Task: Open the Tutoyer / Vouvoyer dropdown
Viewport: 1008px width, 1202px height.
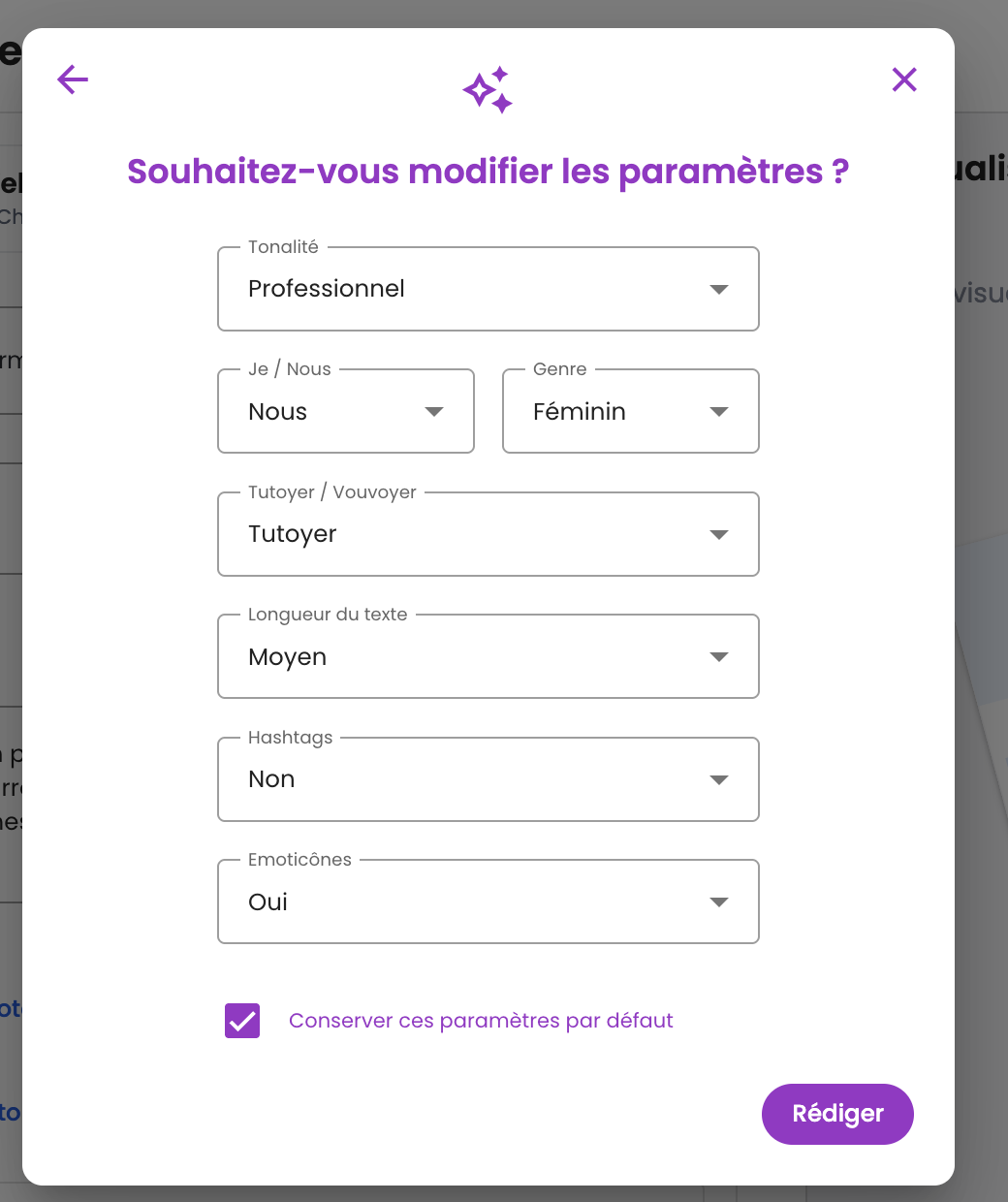Action: [x=488, y=534]
